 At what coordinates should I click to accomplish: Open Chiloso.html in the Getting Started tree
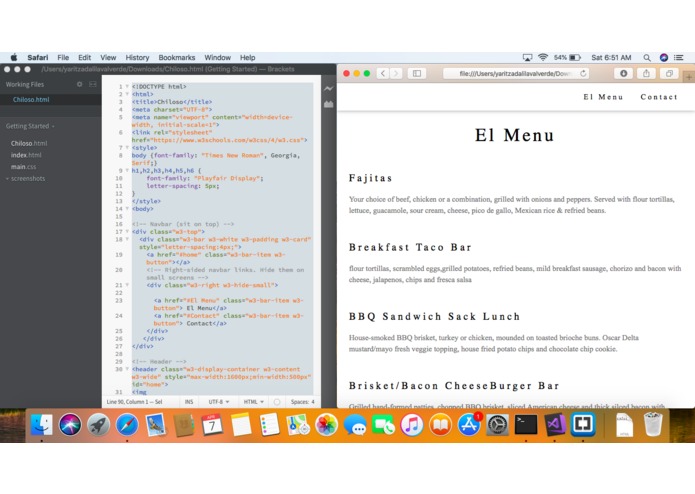tap(29, 144)
